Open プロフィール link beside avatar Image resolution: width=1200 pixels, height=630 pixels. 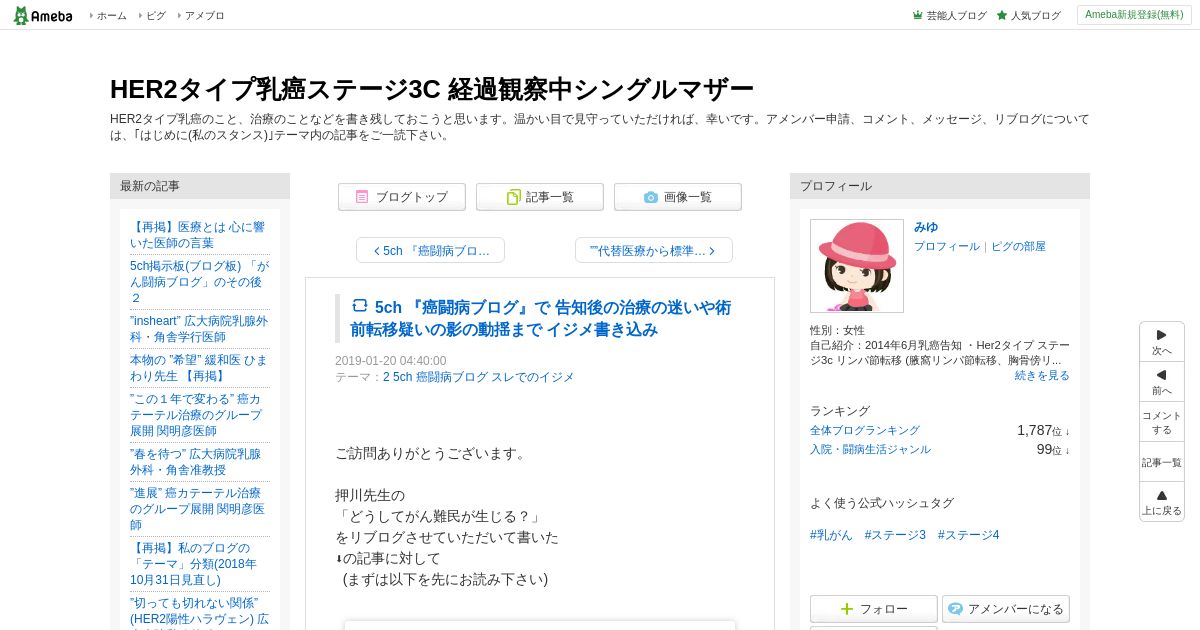[x=946, y=246]
